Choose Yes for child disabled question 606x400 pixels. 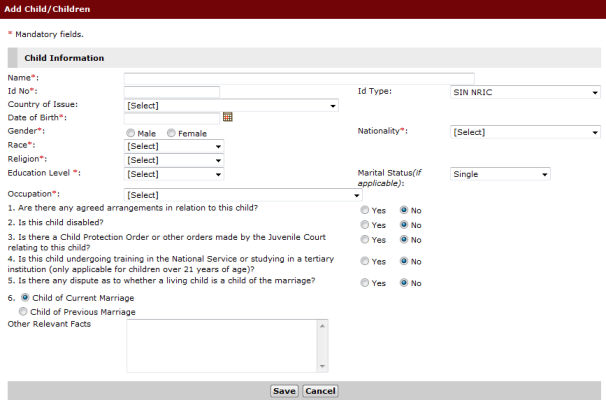365,225
